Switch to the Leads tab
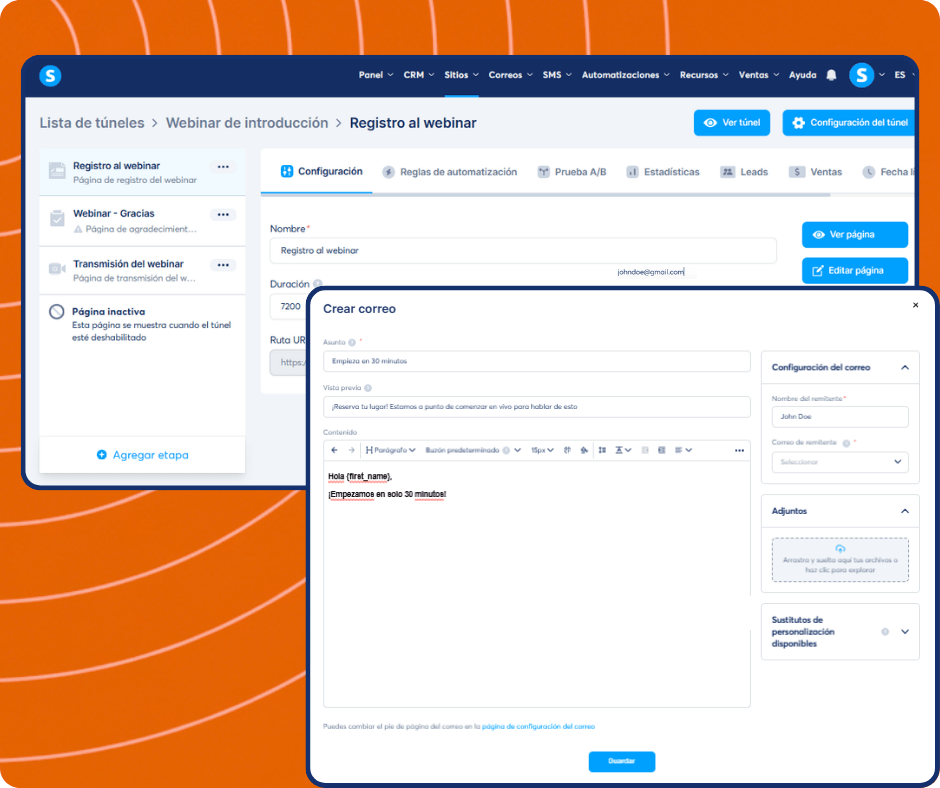This screenshot has height=788, width=940. [744, 172]
